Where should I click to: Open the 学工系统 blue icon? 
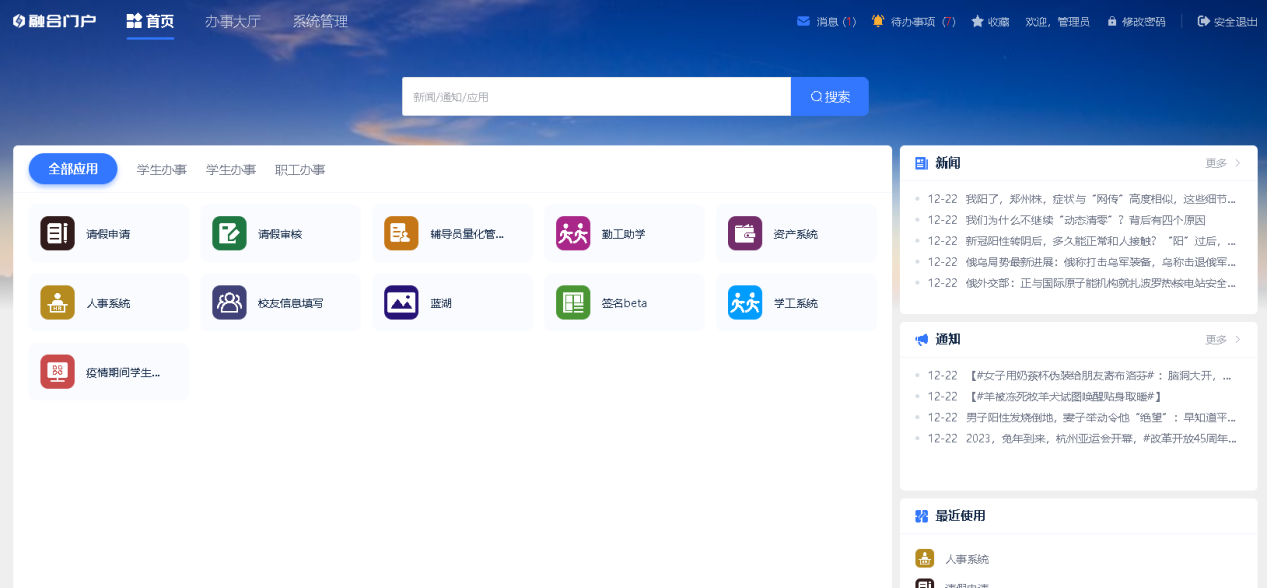(x=745, y=303)
